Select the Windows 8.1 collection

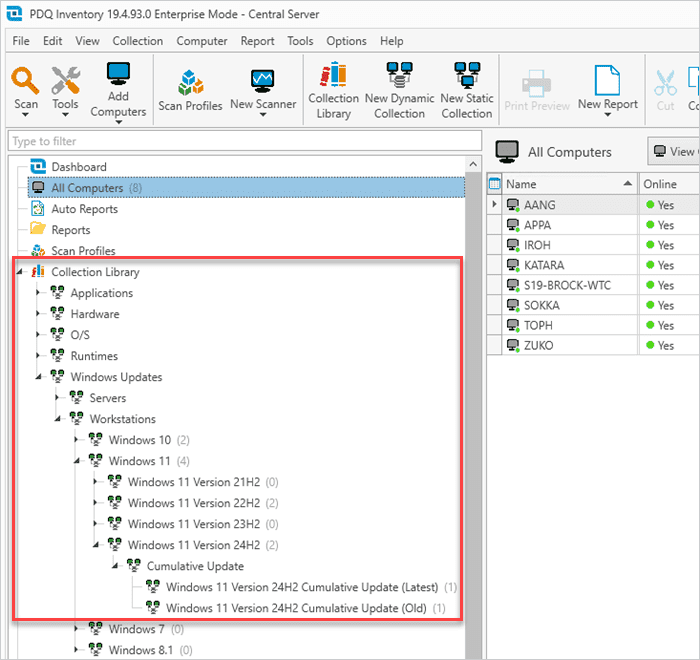click(x=141, y=650)
